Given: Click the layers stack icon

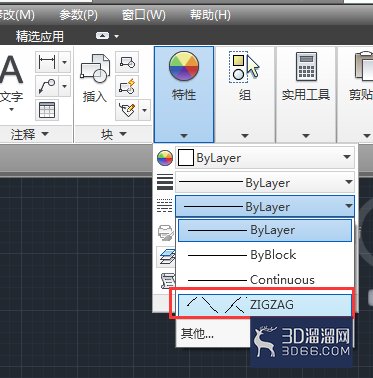Looking at the screenshot, I should [x=166, y=257].
